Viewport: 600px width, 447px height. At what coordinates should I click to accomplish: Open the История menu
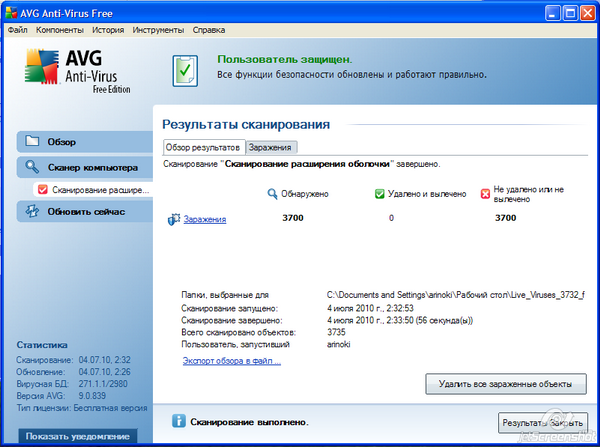click(108, 30)
